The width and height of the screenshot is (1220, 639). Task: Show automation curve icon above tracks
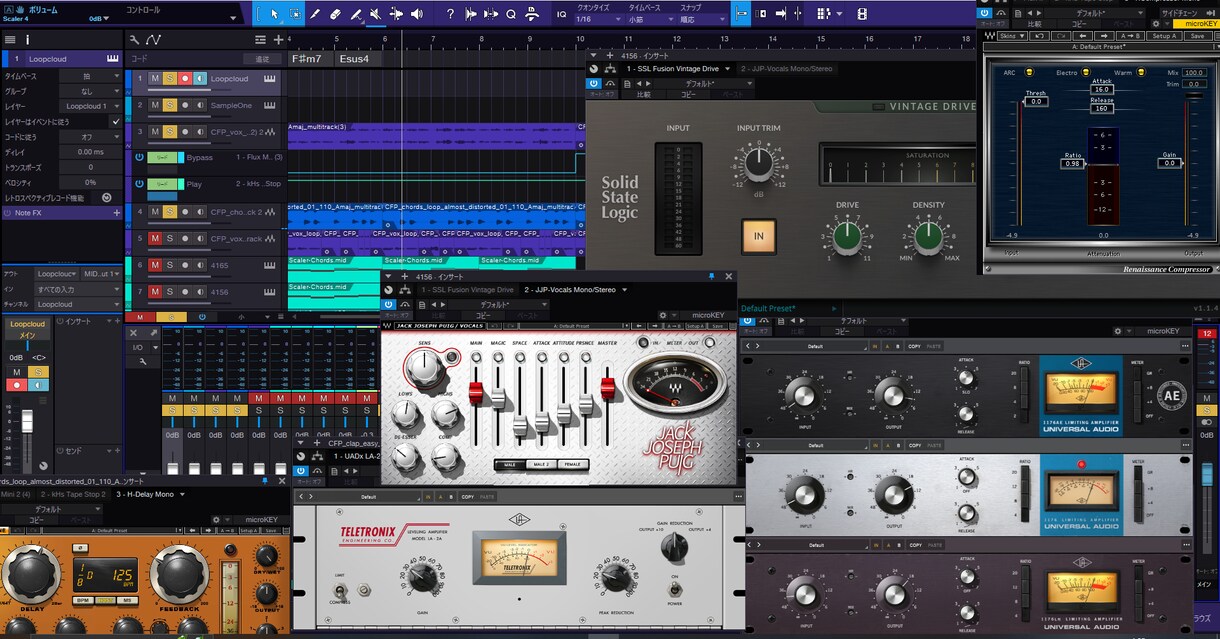tap(153, 39)
